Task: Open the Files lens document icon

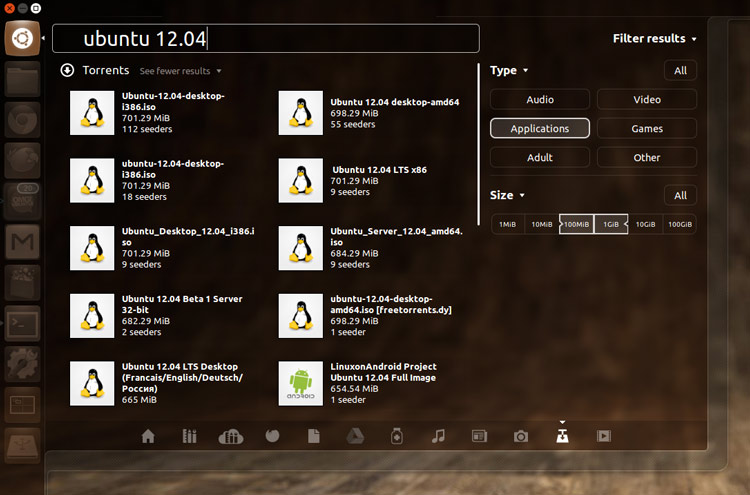Action: (314, 436)
